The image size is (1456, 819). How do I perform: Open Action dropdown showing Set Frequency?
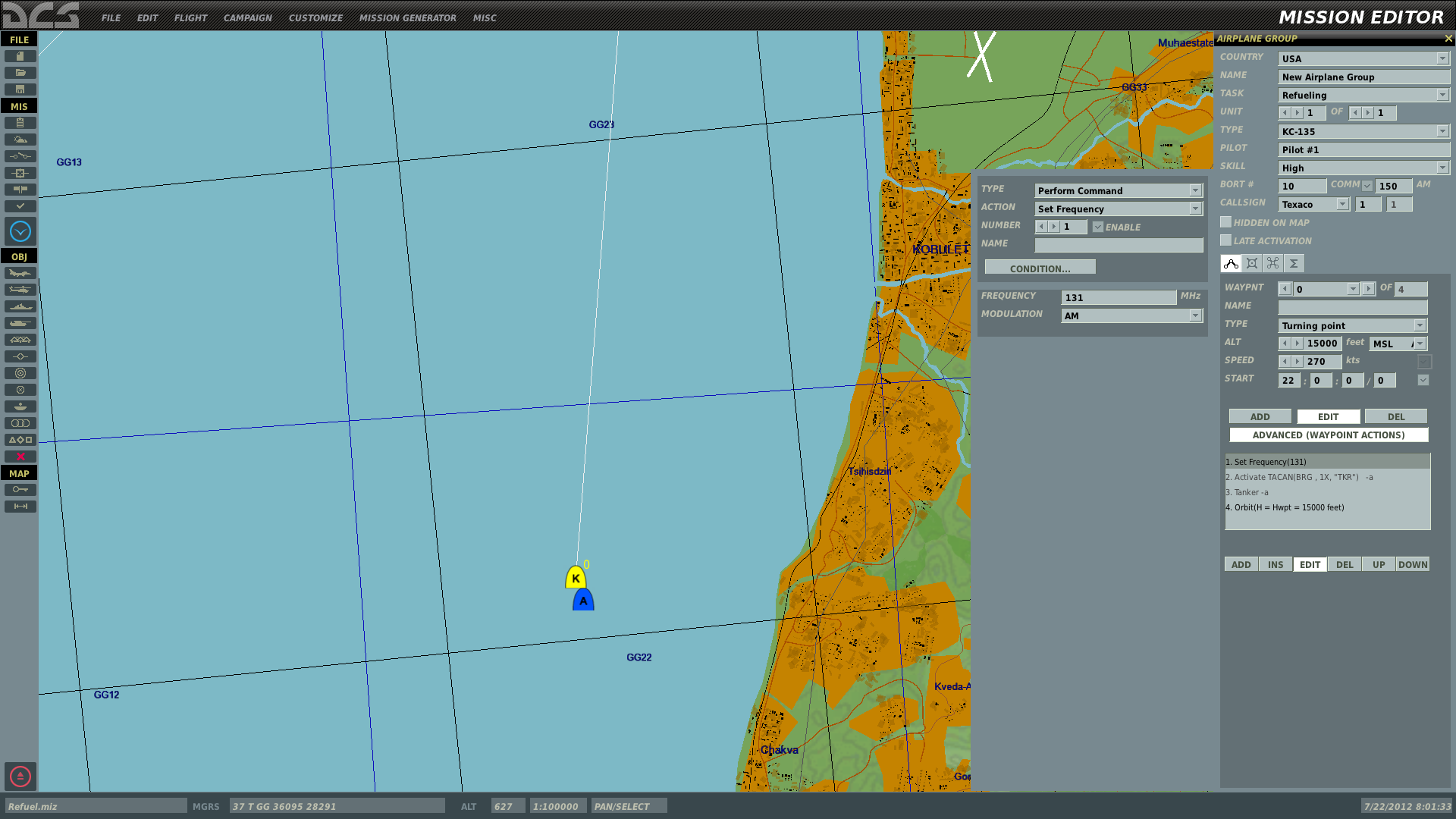coord(1119,209)
